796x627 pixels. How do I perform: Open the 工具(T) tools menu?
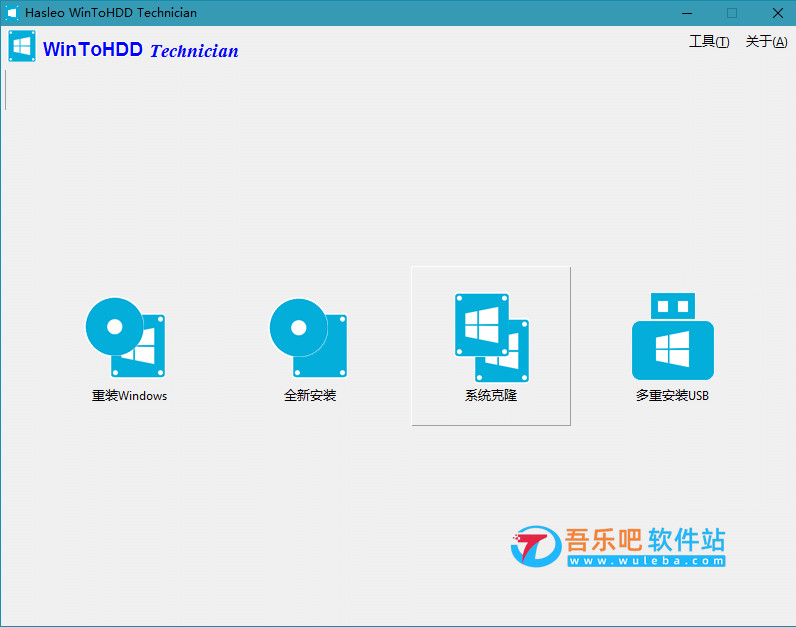click(x=709, y=42)
